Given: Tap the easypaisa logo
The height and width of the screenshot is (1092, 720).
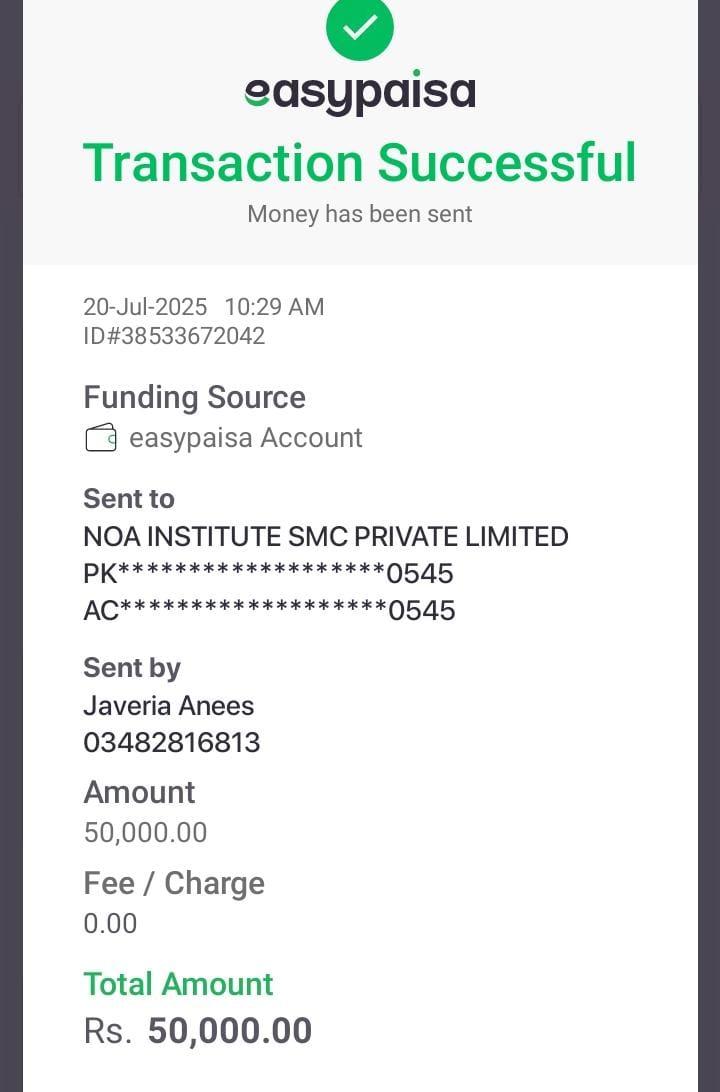Looking at the screenshot, I should pyautogui.click(x=360, y=93).
